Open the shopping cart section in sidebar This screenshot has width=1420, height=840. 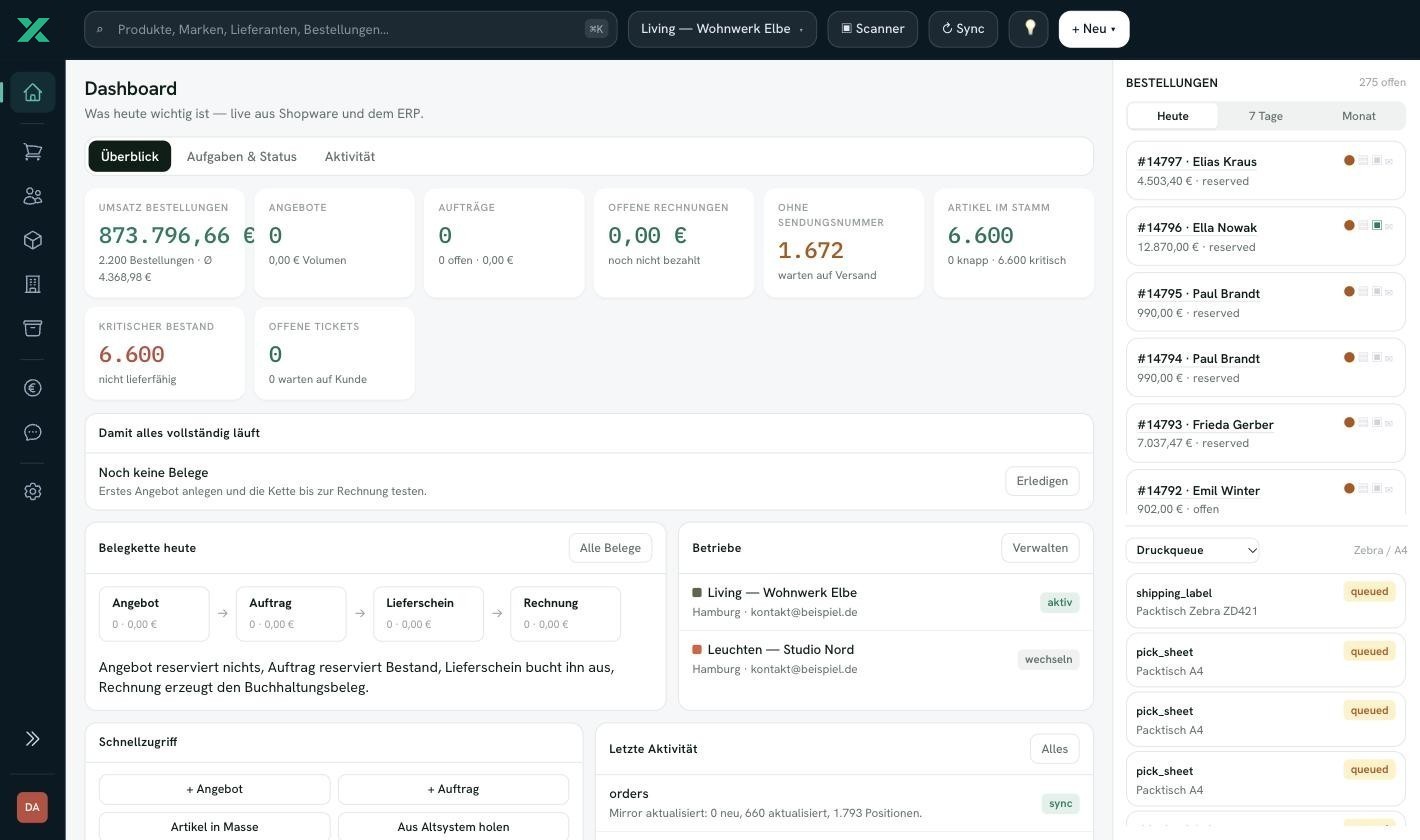32,152
